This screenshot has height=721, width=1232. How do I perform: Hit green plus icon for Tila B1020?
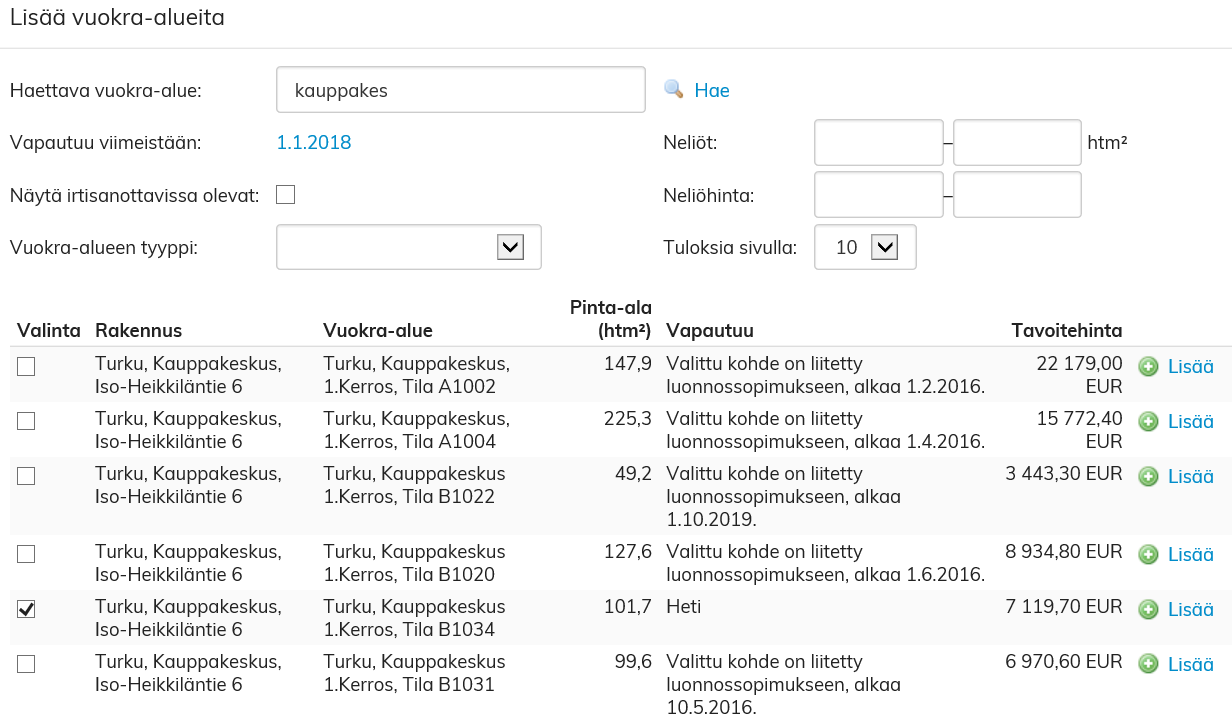pos(1149,555)
